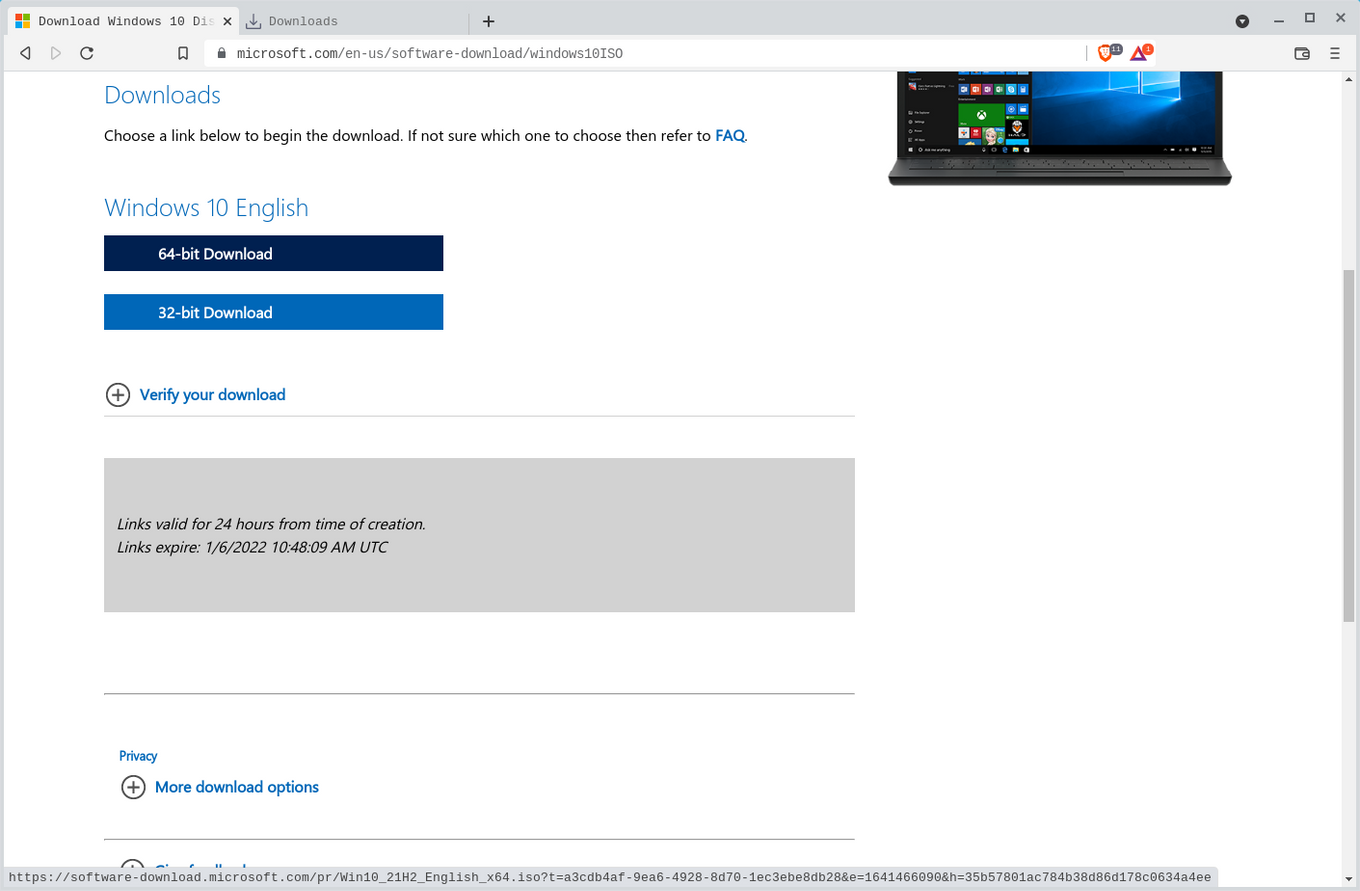The width and height of the screenshot is (1360, 891).
Task: Open the Privacy link
Action: [138, 756]
